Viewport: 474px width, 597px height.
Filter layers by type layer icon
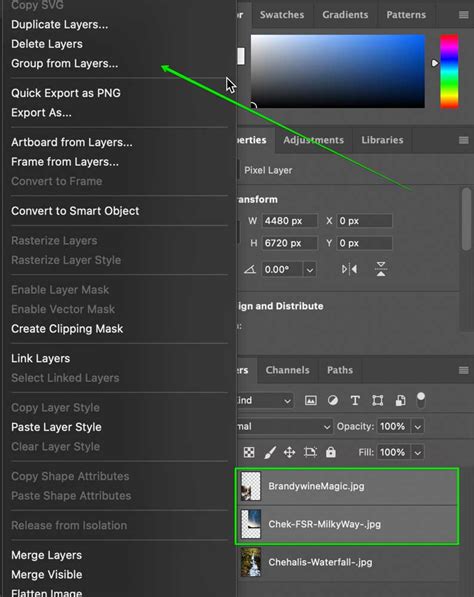click(x=355, y=401)
